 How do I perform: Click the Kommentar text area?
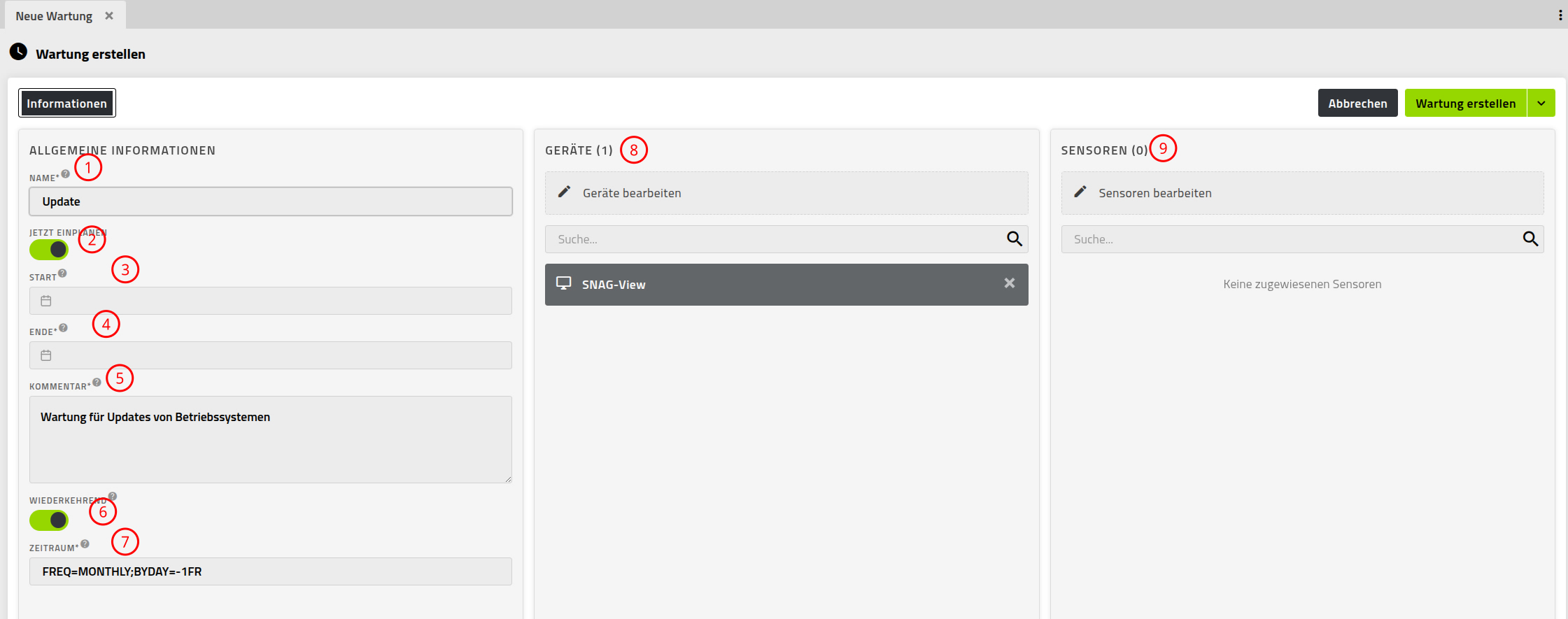click(271, 439)
